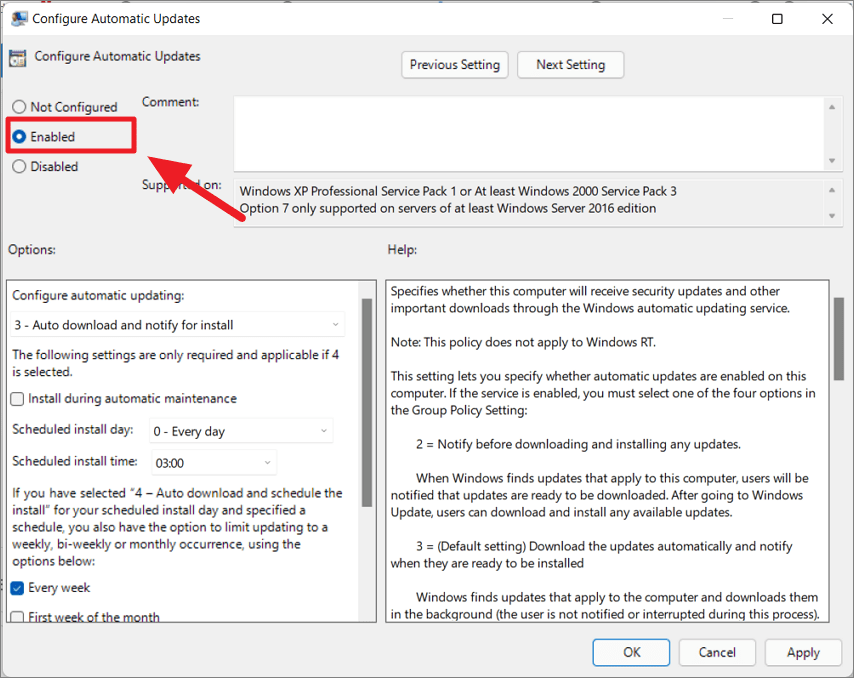854x678 pixels.
Task: Confirm with the OK button
Action: click(x=631, y=652)
